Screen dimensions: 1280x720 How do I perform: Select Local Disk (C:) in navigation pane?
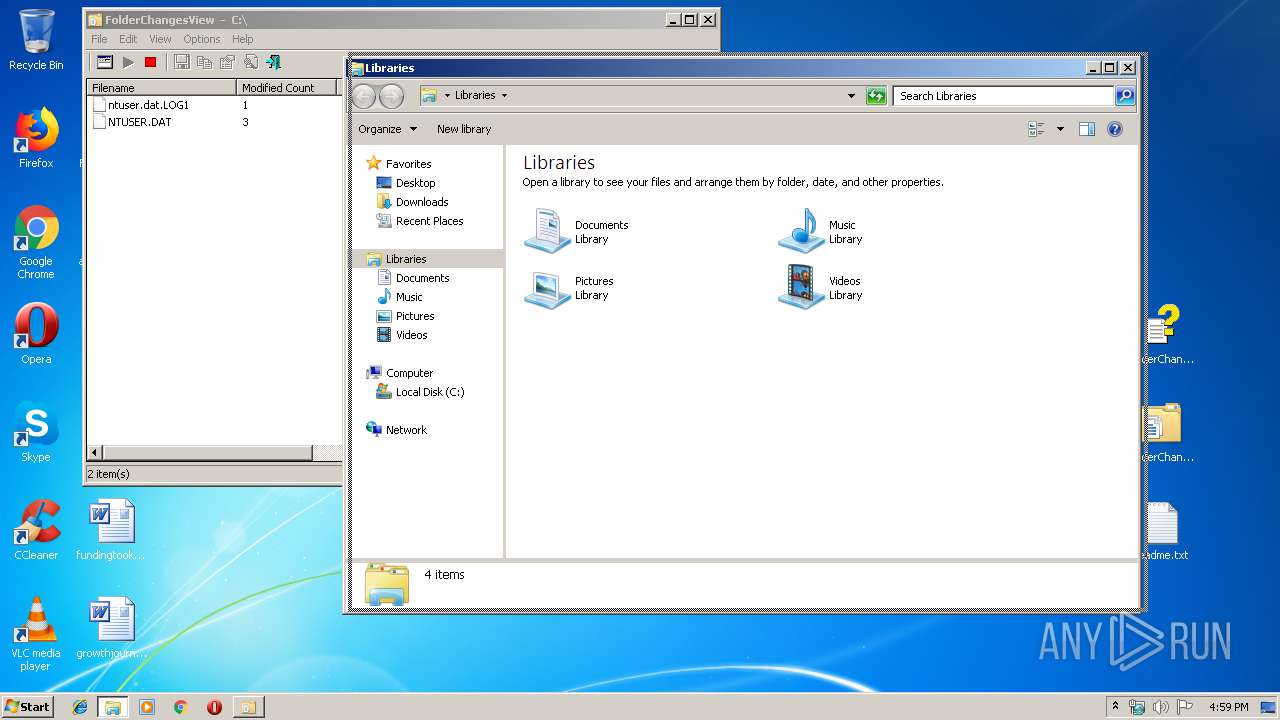pos(420,392)
